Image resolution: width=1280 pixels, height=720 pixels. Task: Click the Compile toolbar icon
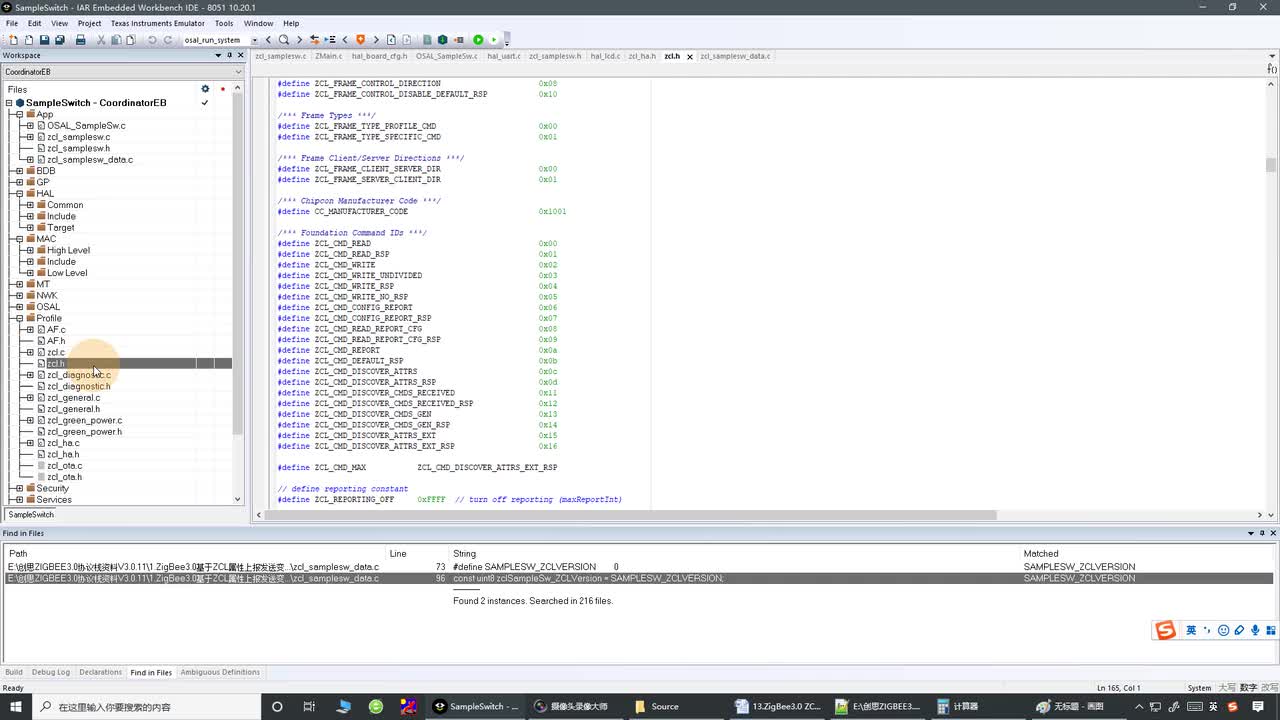pos(427,40)
